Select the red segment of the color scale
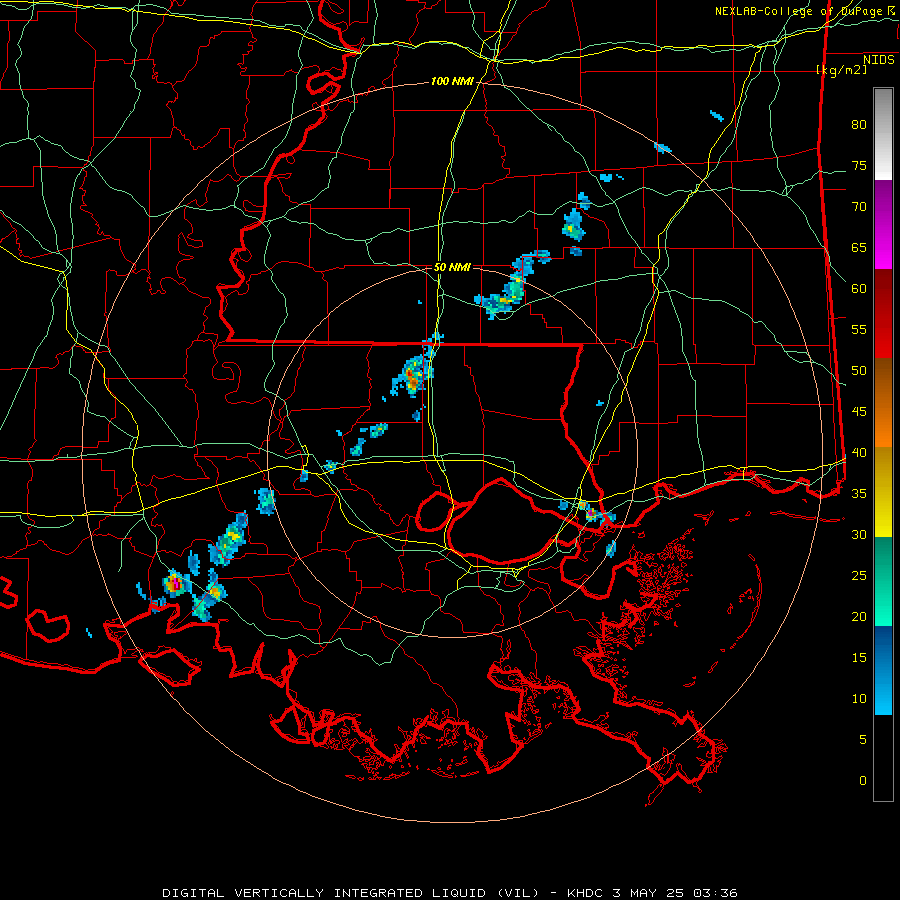 [x=883, y=314]
